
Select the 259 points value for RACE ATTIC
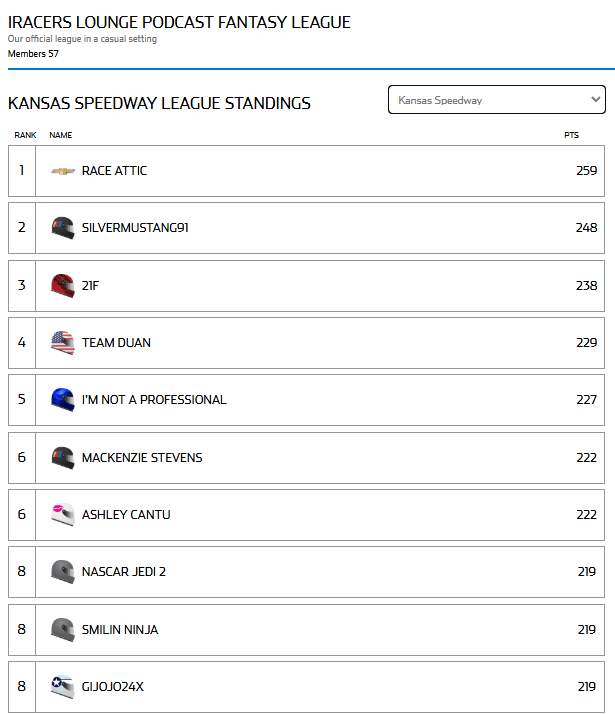(586, 171)
